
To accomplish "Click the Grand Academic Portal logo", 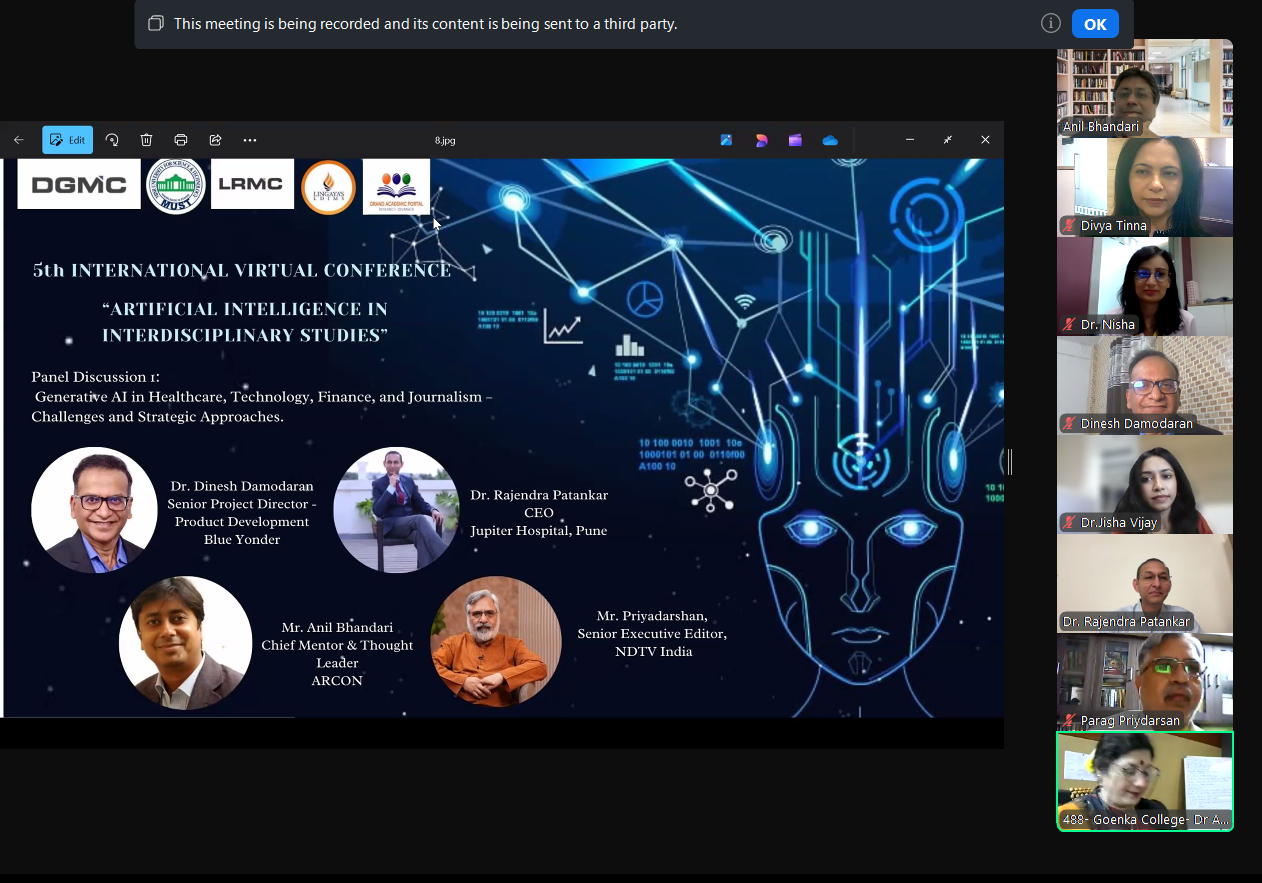I will pyautogui.click(x=396, y=186).
